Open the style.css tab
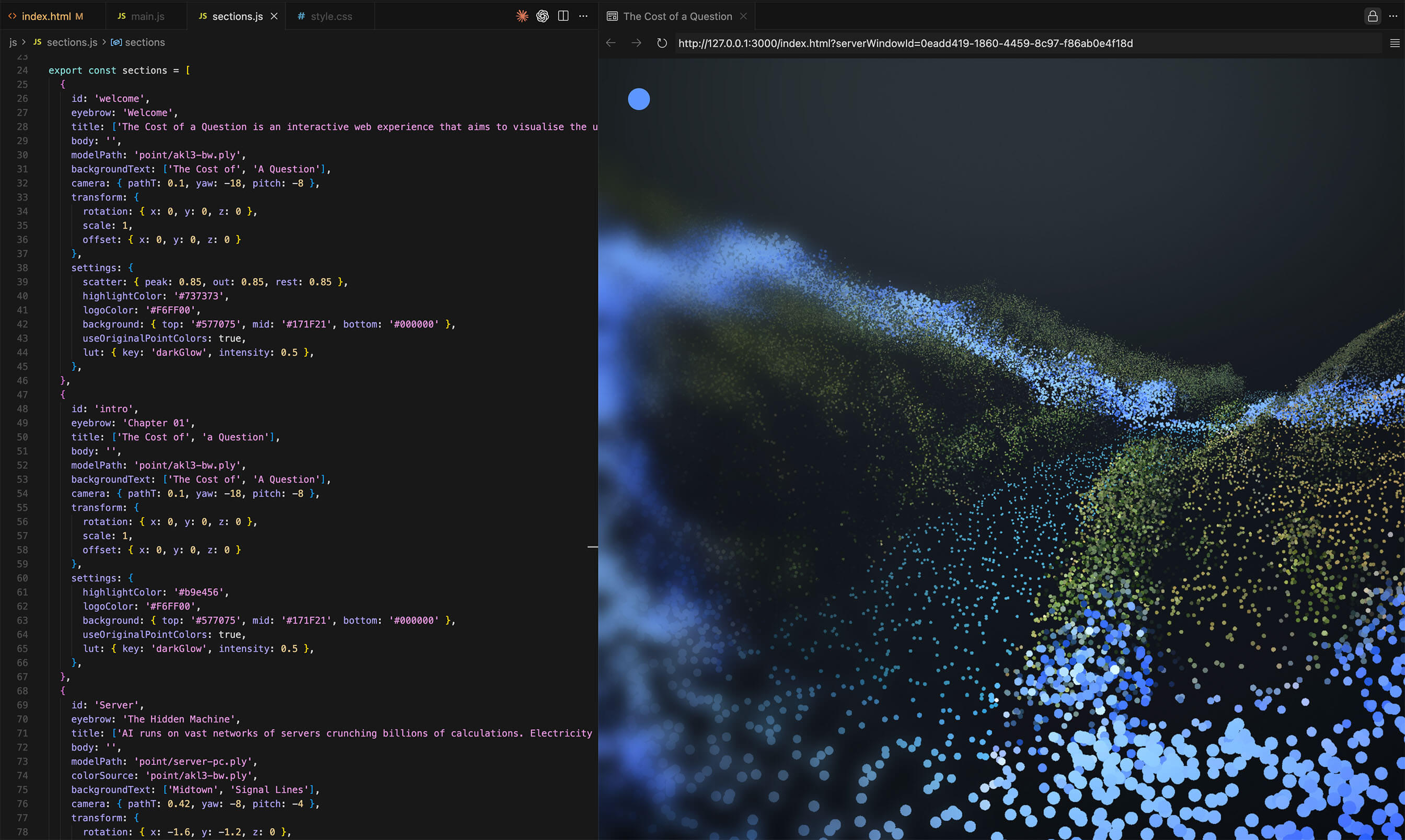 pyautogui.click(x=331, y=16)
